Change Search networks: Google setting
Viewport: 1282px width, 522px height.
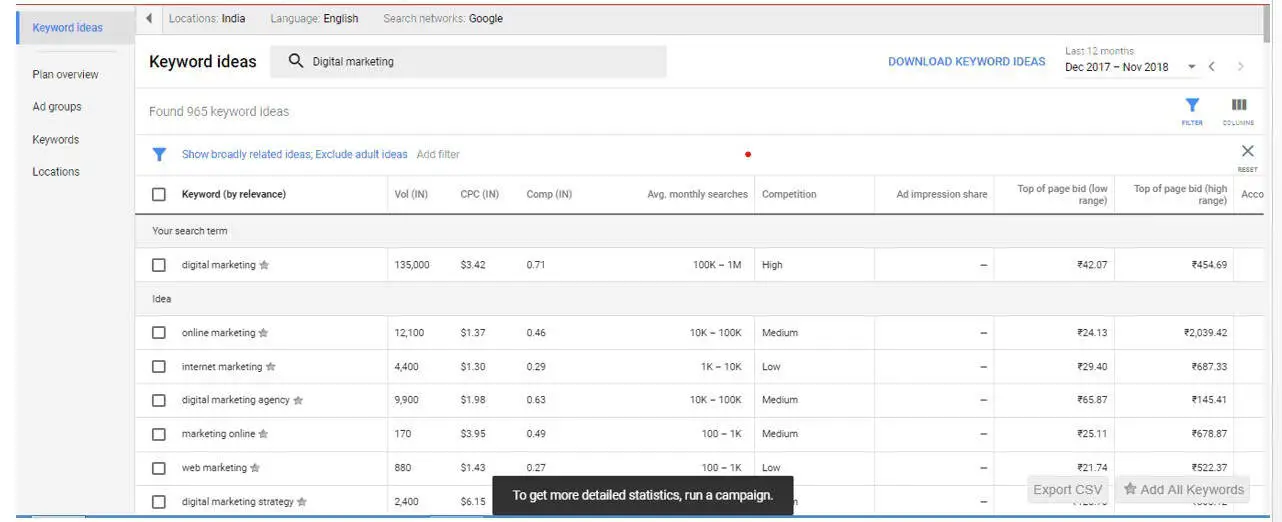pos(443,19)
